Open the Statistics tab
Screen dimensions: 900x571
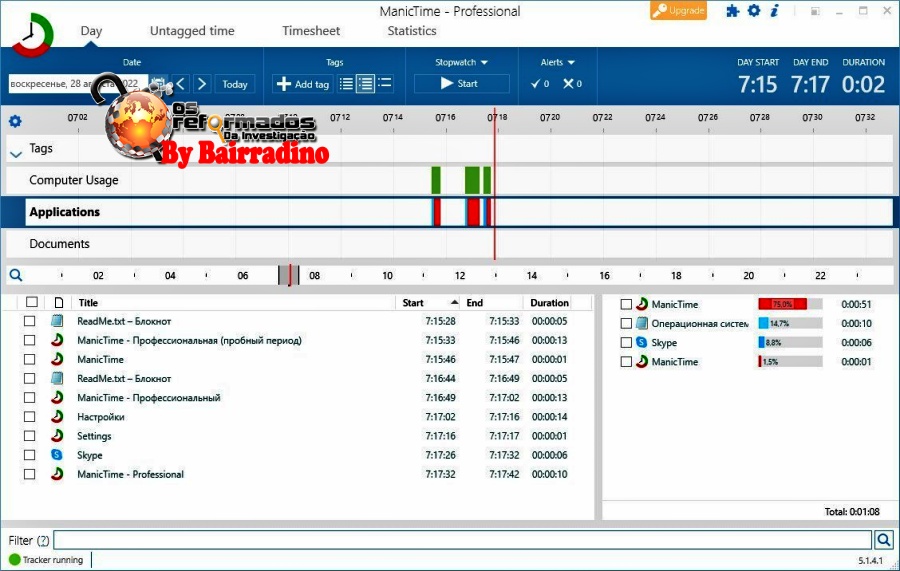pyautogui.click(x=412, y=31)
